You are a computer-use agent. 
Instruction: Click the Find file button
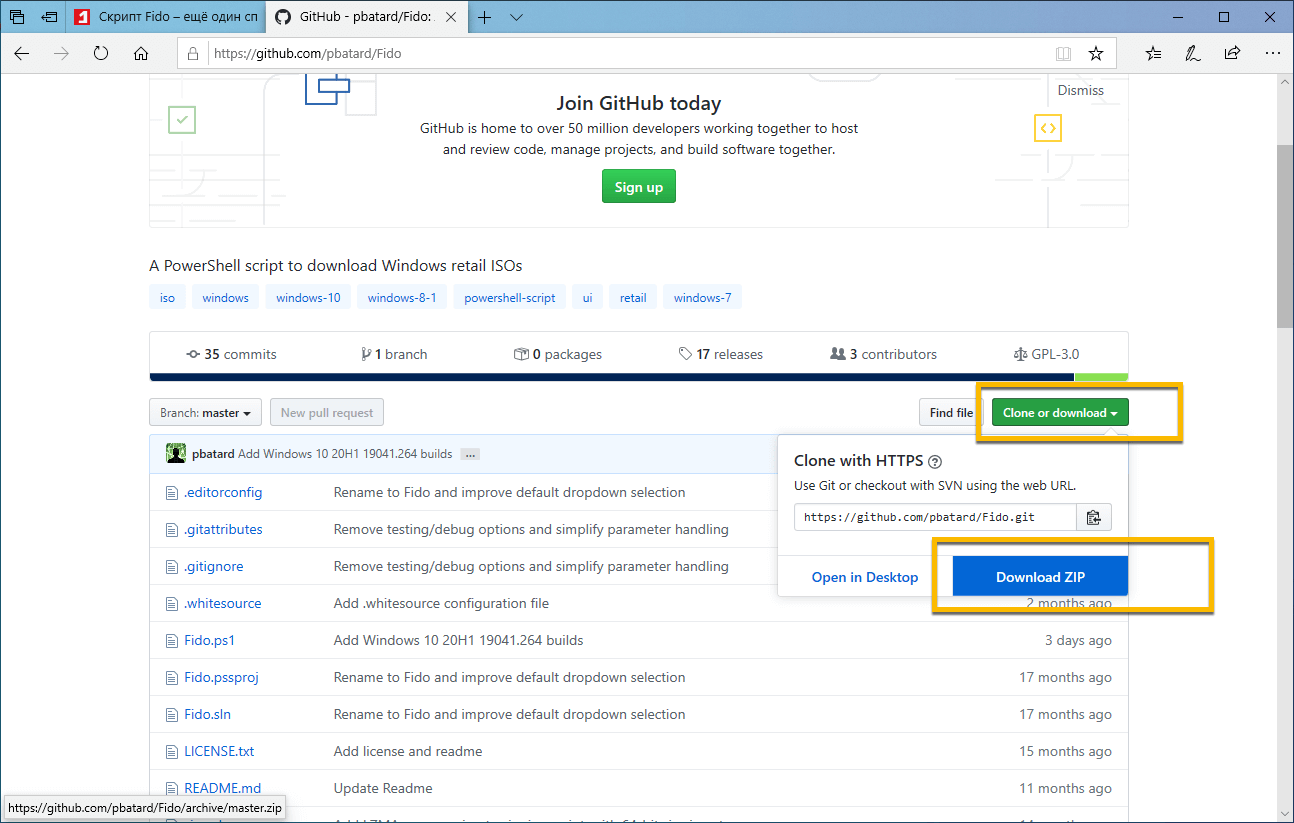point(951,413)
